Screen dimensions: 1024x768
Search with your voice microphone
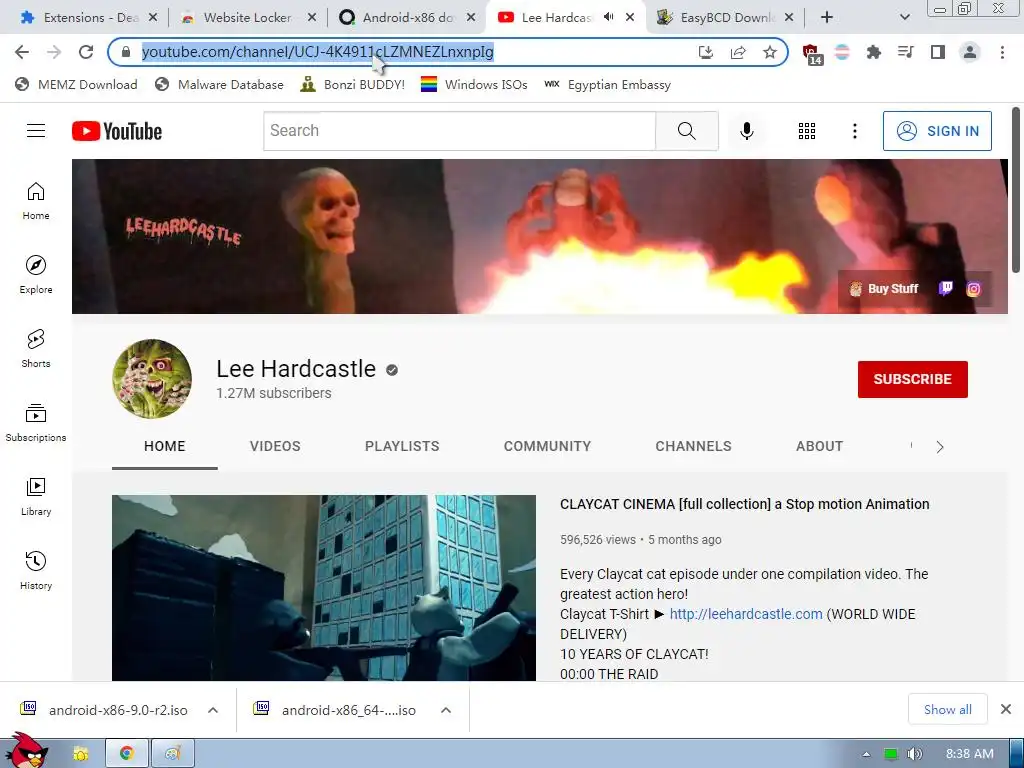[746, 131]
